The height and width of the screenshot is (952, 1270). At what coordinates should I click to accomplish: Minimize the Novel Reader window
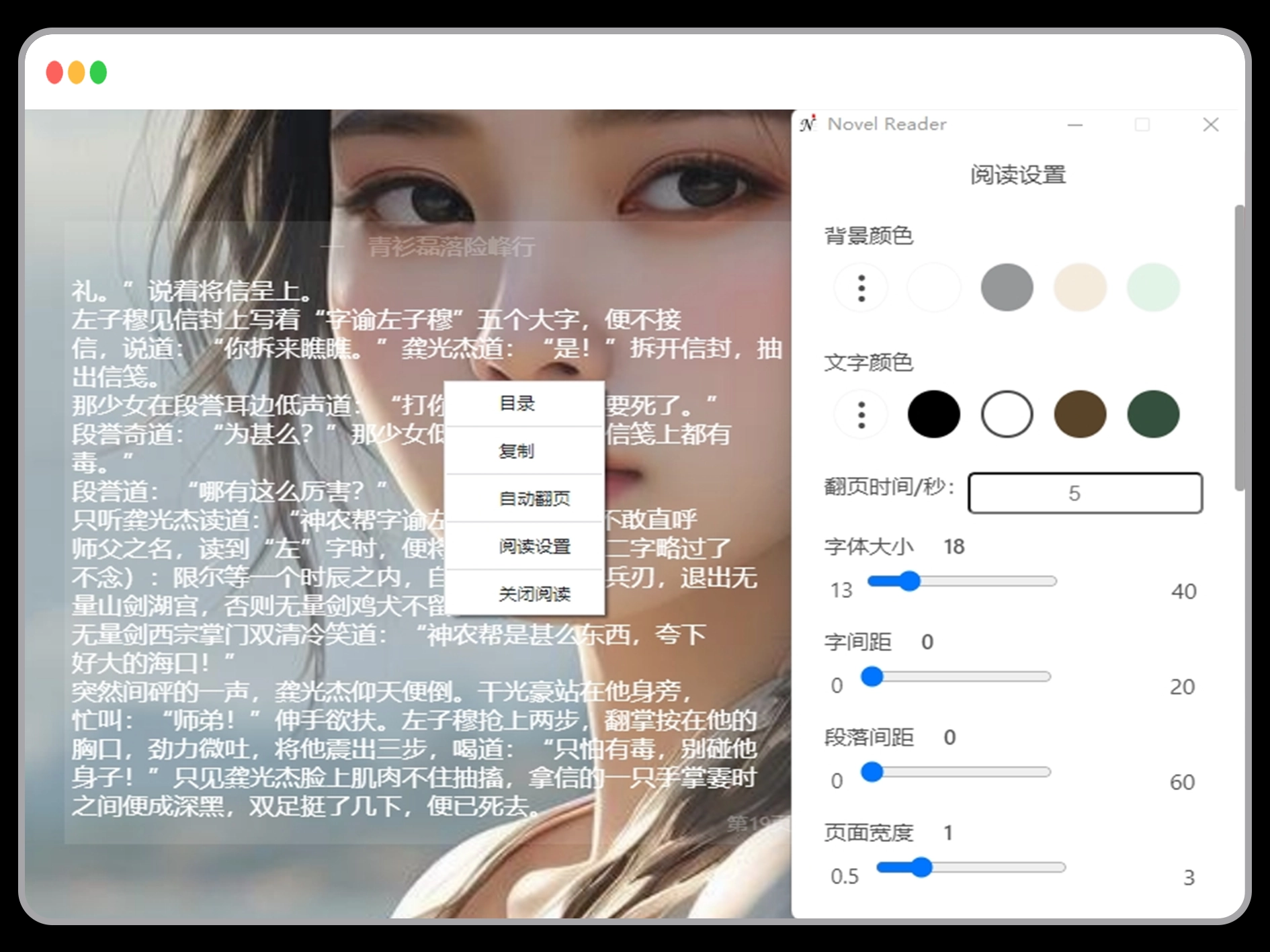pos(1075,125)
